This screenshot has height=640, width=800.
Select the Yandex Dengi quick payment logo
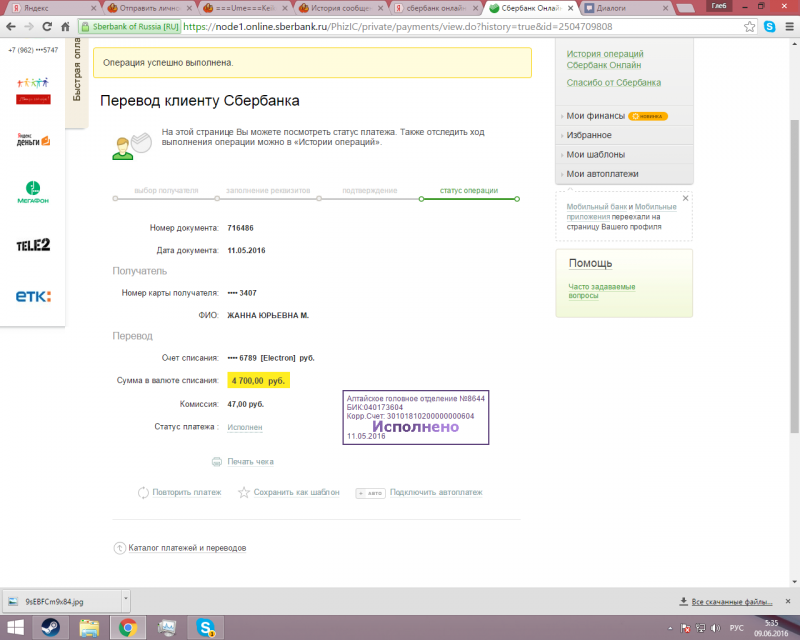tap(33, 140)
